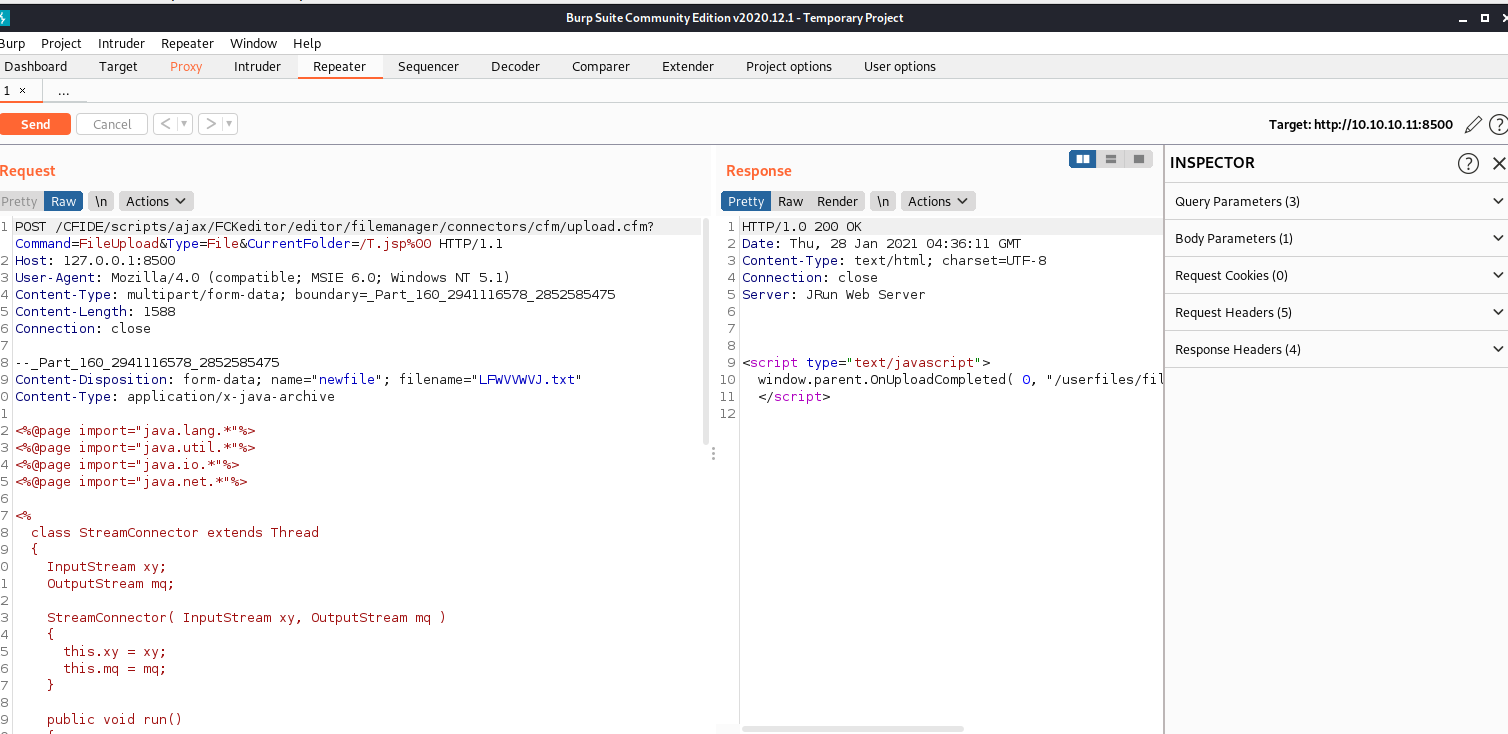Click request vertical scrollbar
The width and height of the screenshot is (1508, 734).
(x=706, y=331)
